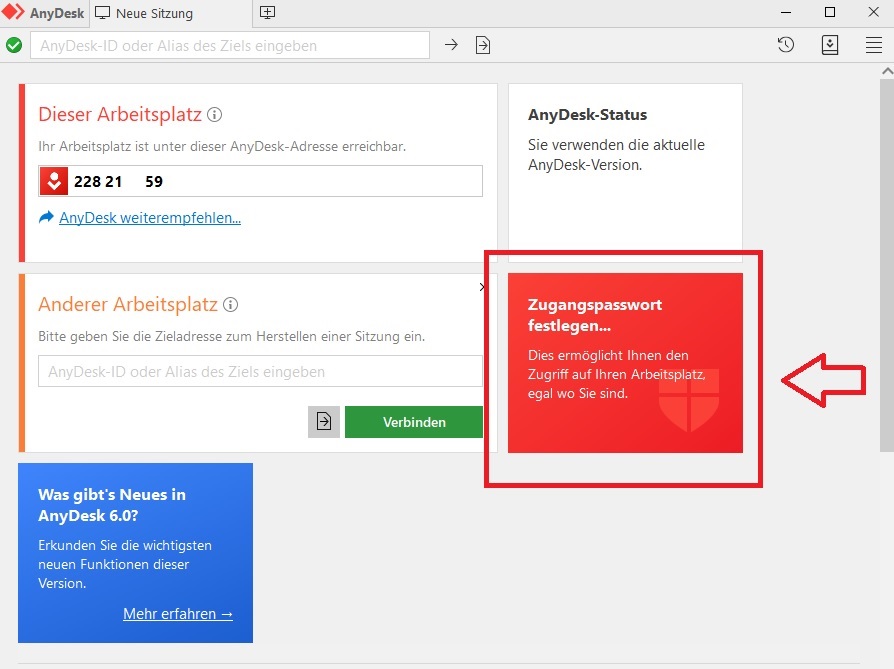
Task: Click the connect arrow beside address bar
Action: point(451,44)
